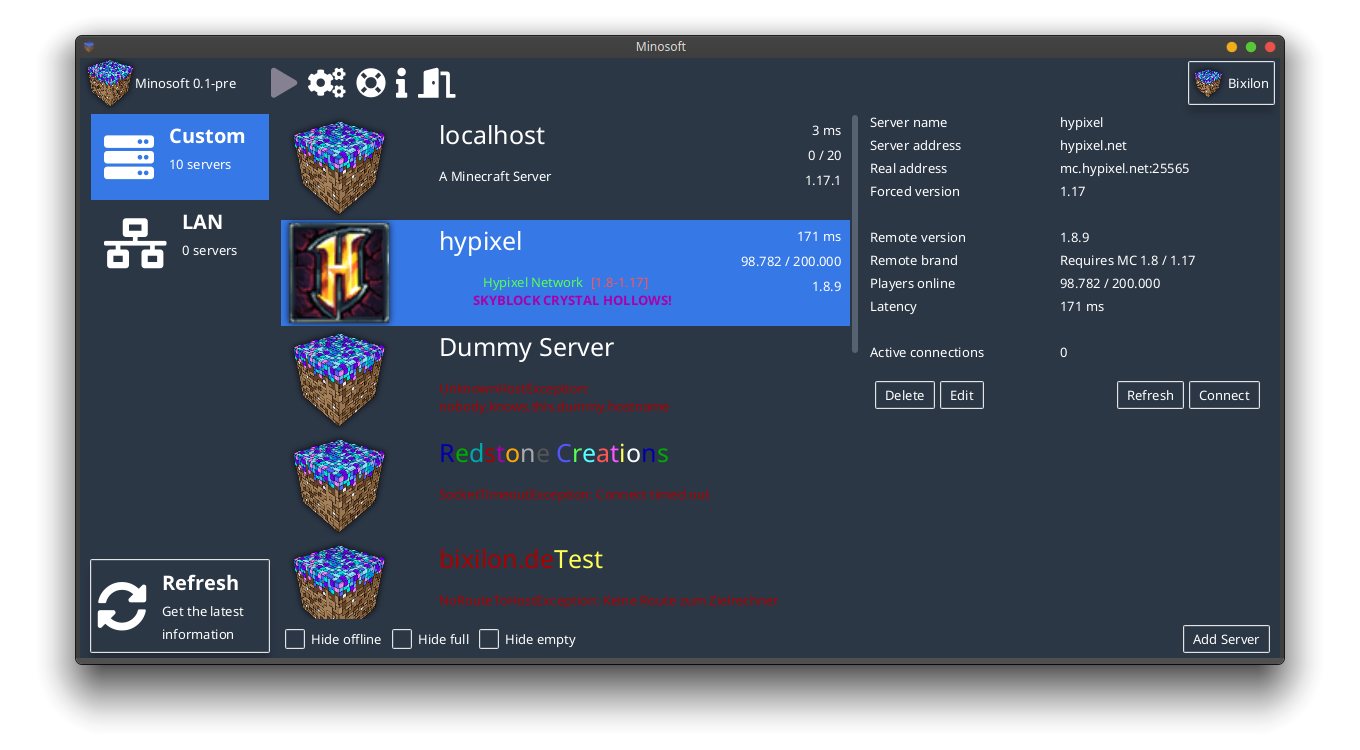This screenshot has height=750, width=1360.
Task: Click the mc.hypixel.net:25565 real address value
Action: [1125, 169]
